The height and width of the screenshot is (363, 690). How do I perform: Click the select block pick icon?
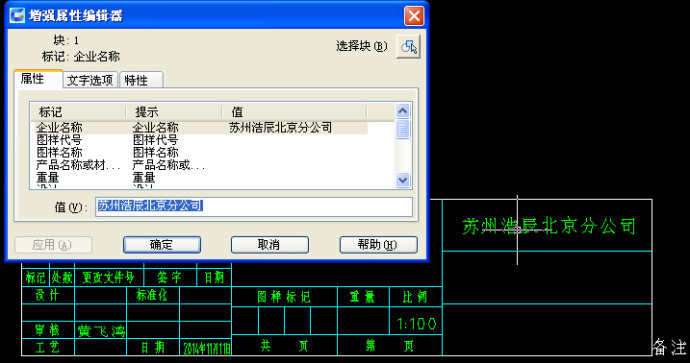(x=409, y=46)
